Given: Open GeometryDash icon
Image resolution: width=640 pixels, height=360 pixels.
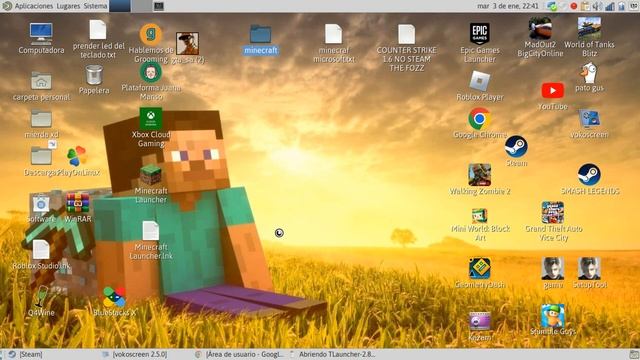Looking at the screenshot, I should [x=480, y=268].
